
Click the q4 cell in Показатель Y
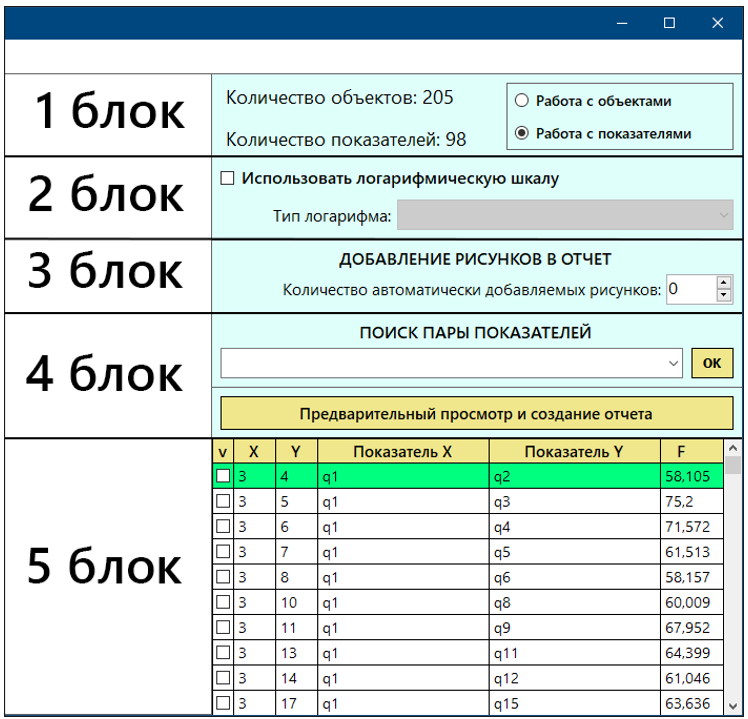pos(574,527)
